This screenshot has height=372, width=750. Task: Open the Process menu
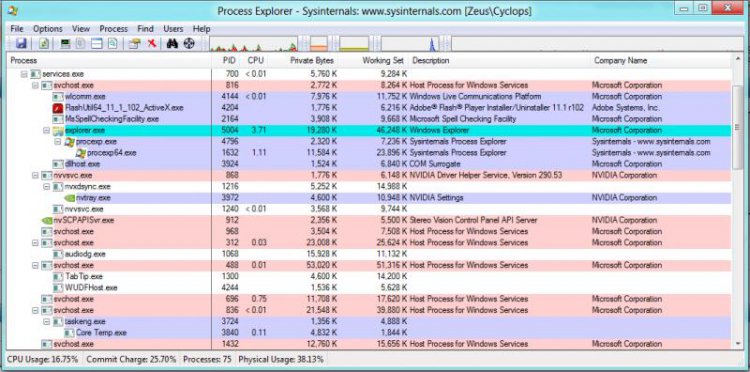coord(113,29)
